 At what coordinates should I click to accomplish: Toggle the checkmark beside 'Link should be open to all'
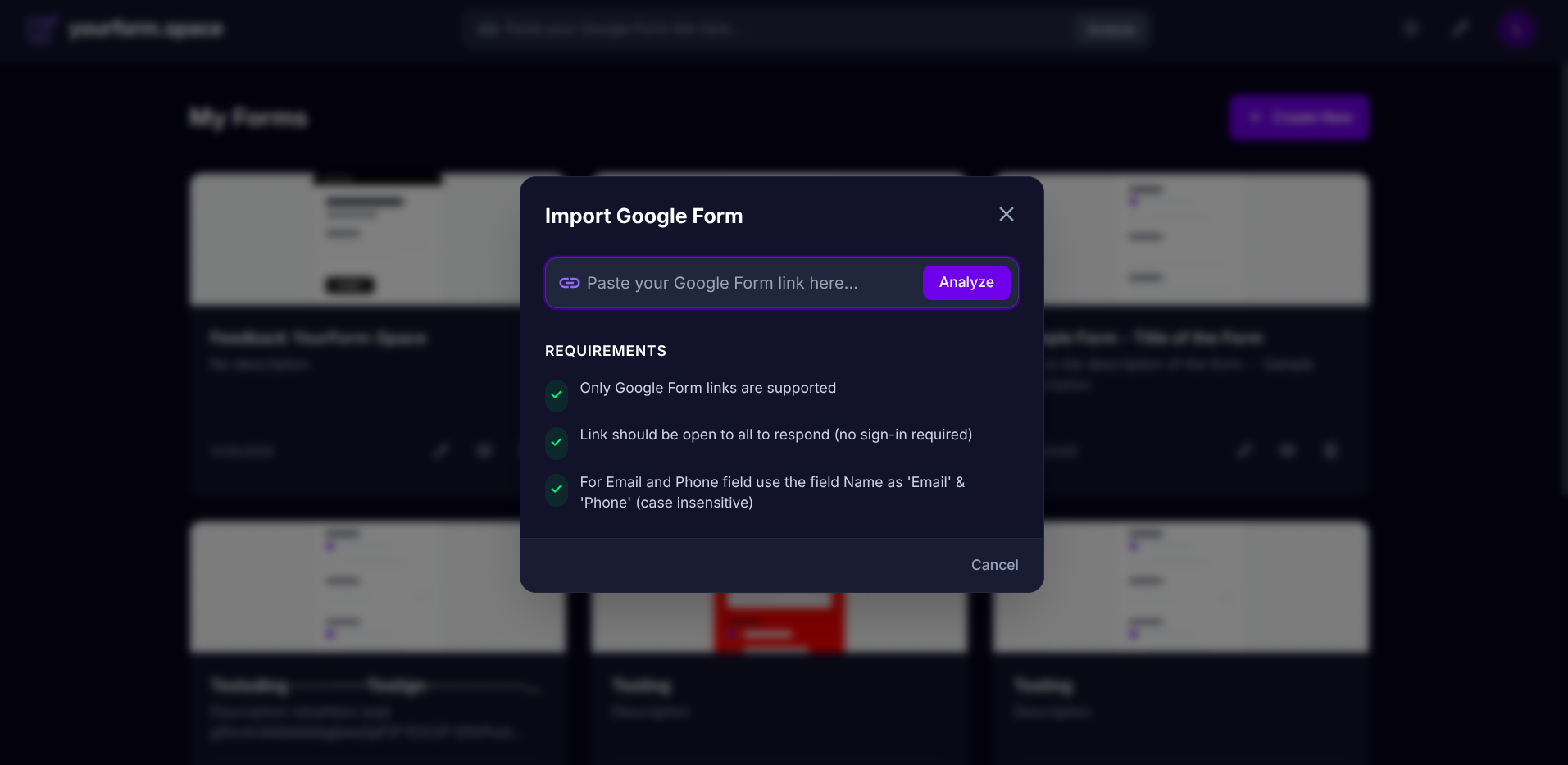click(556, 443)
